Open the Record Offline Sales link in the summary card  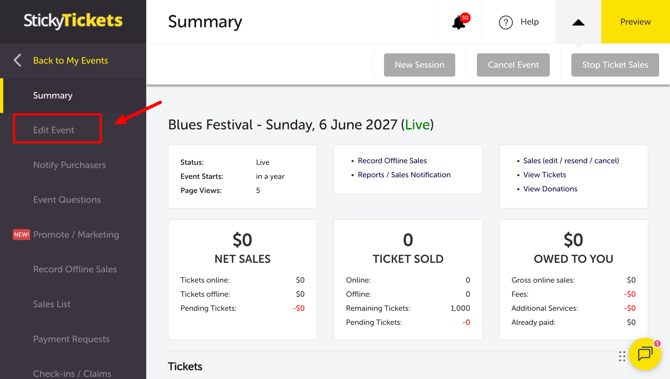click(x=392, y=161)
